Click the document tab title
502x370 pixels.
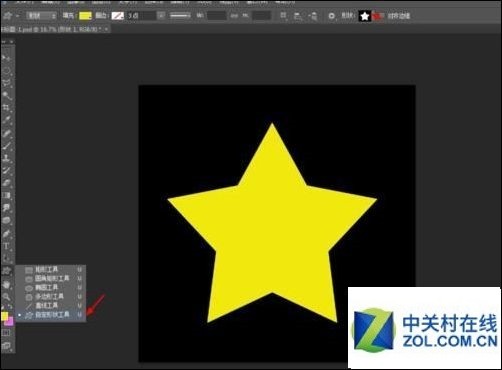coord(51,29)
